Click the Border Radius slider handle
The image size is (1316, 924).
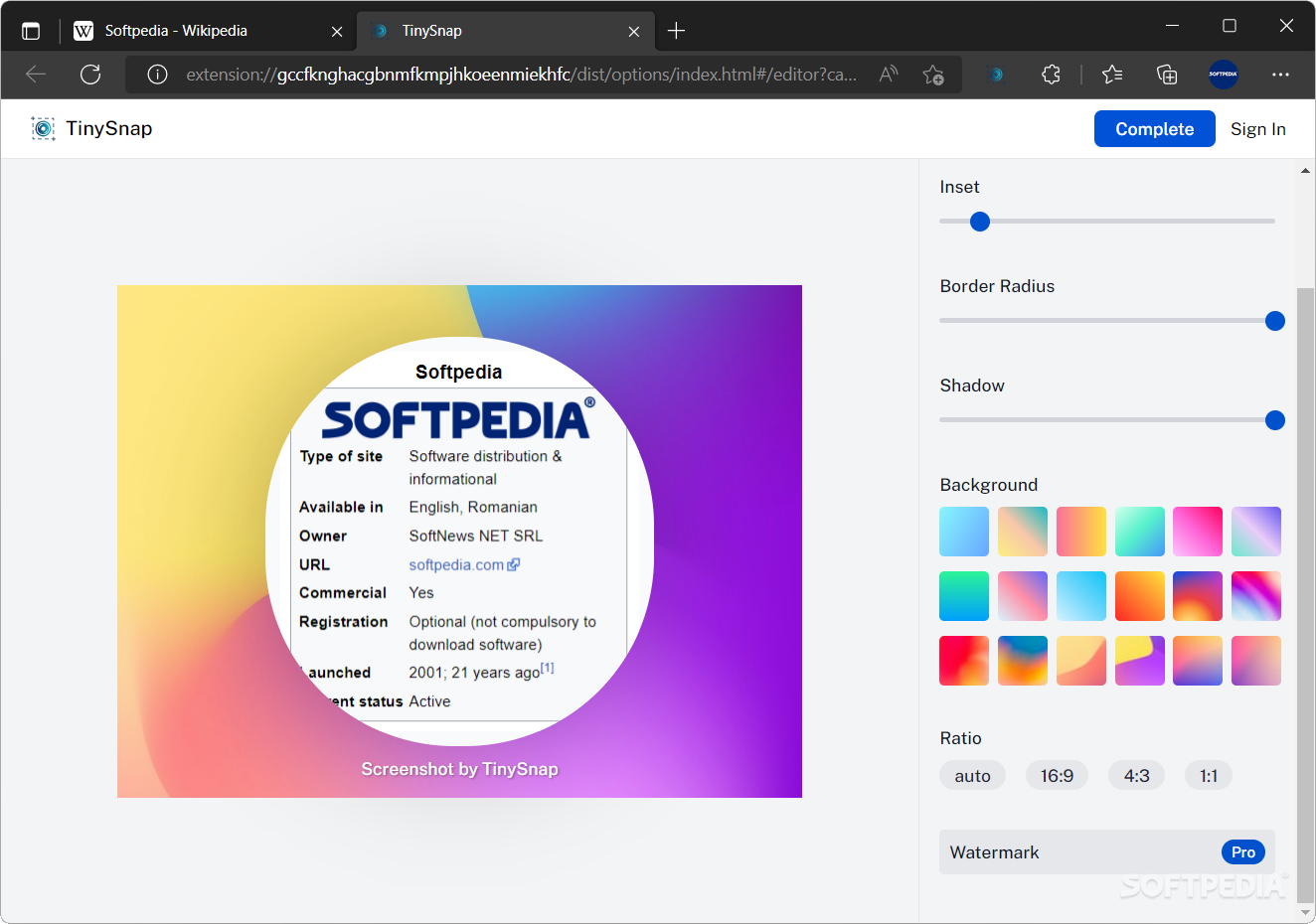click(x=1275, y=321)
